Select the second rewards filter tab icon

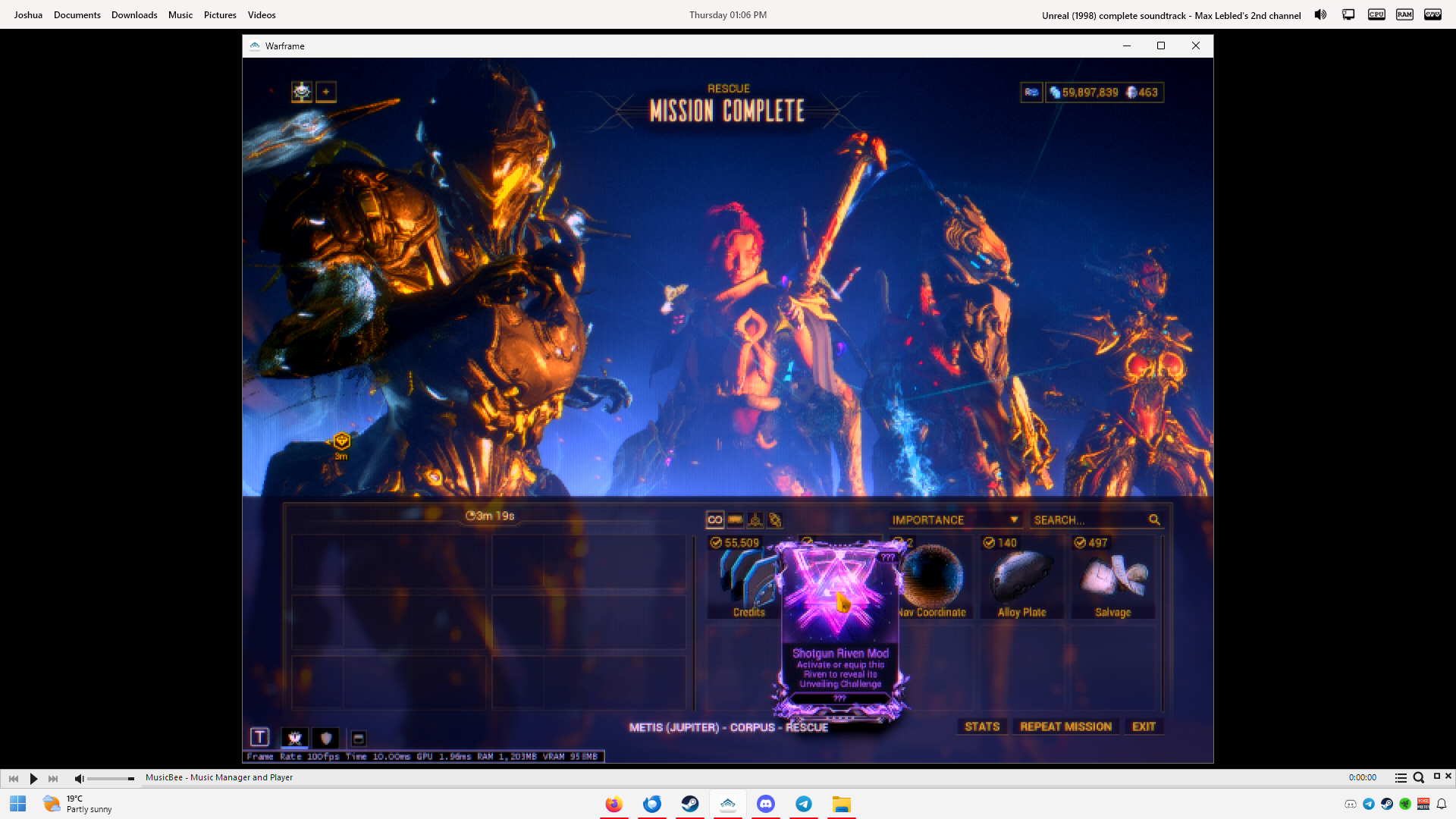(x=735, y=519)
